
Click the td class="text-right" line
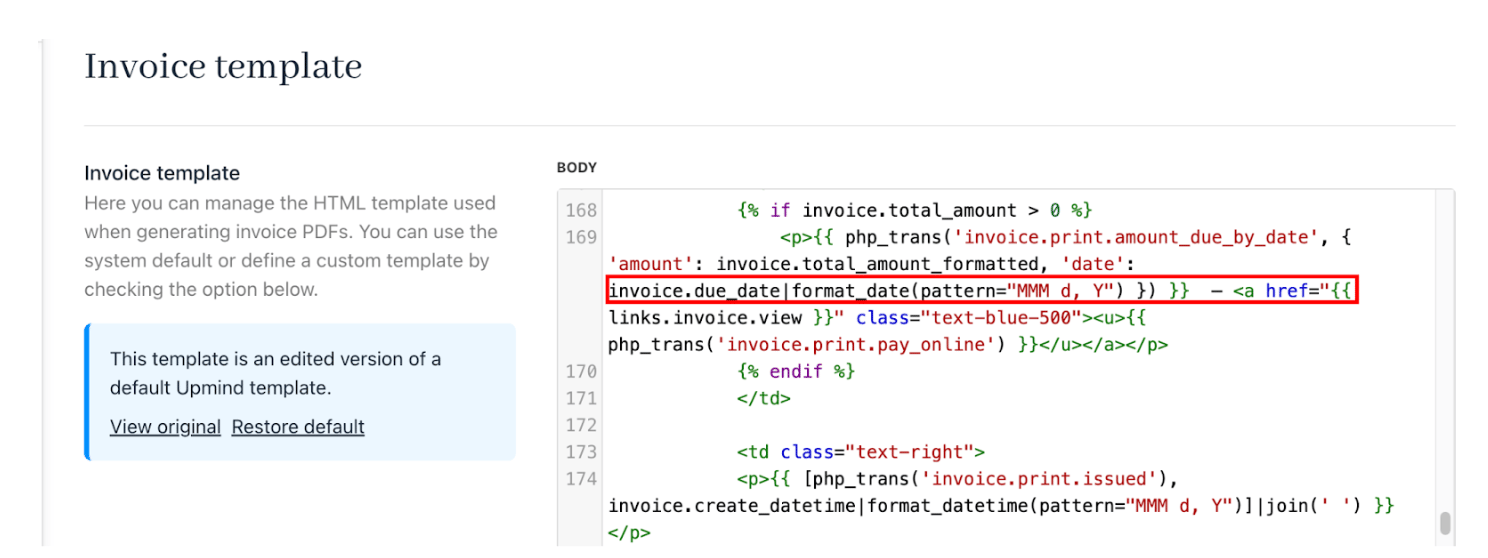[861, 452]
